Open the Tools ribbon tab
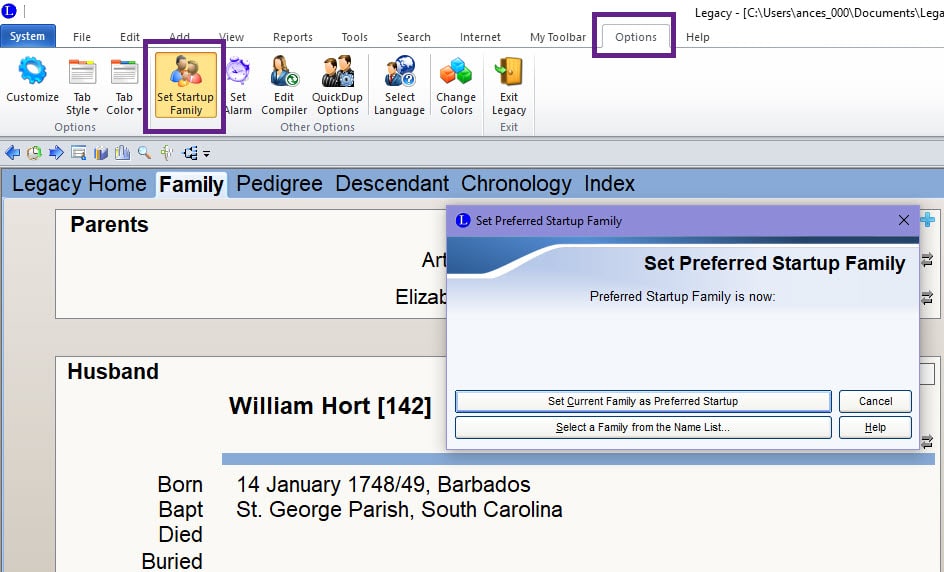This screenshot has height=572, width=944. (355, 37)
